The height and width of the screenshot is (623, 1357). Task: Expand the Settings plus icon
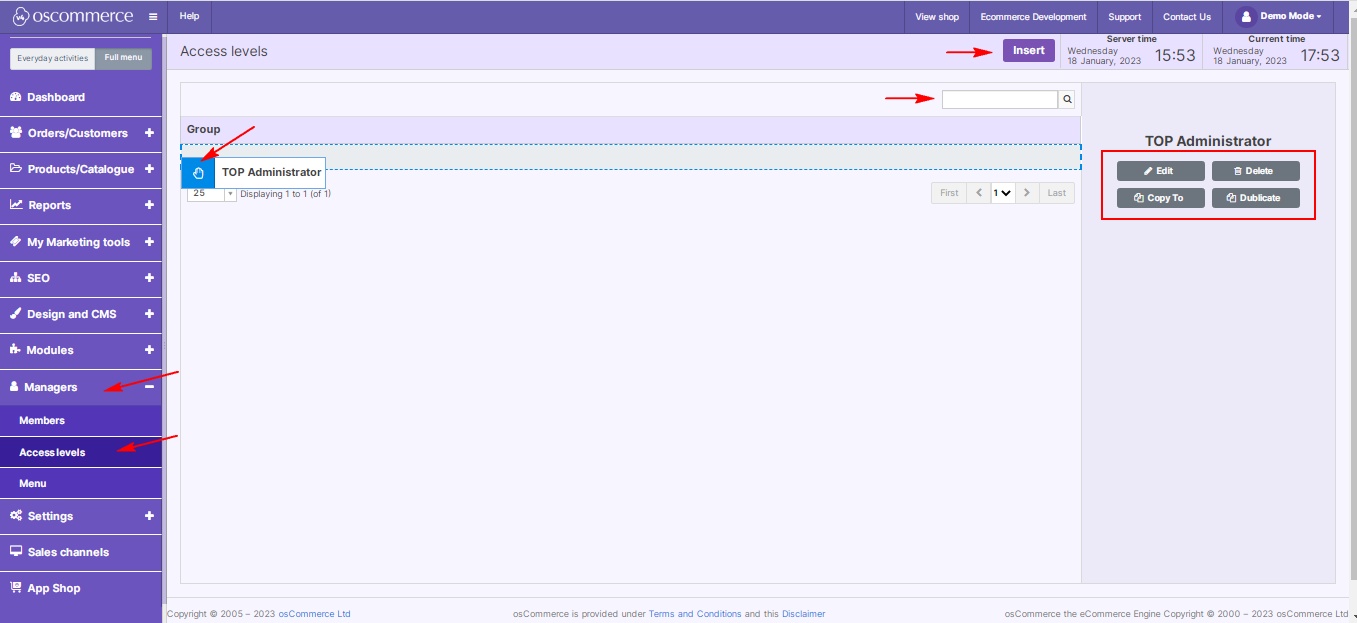pos(149,516)
